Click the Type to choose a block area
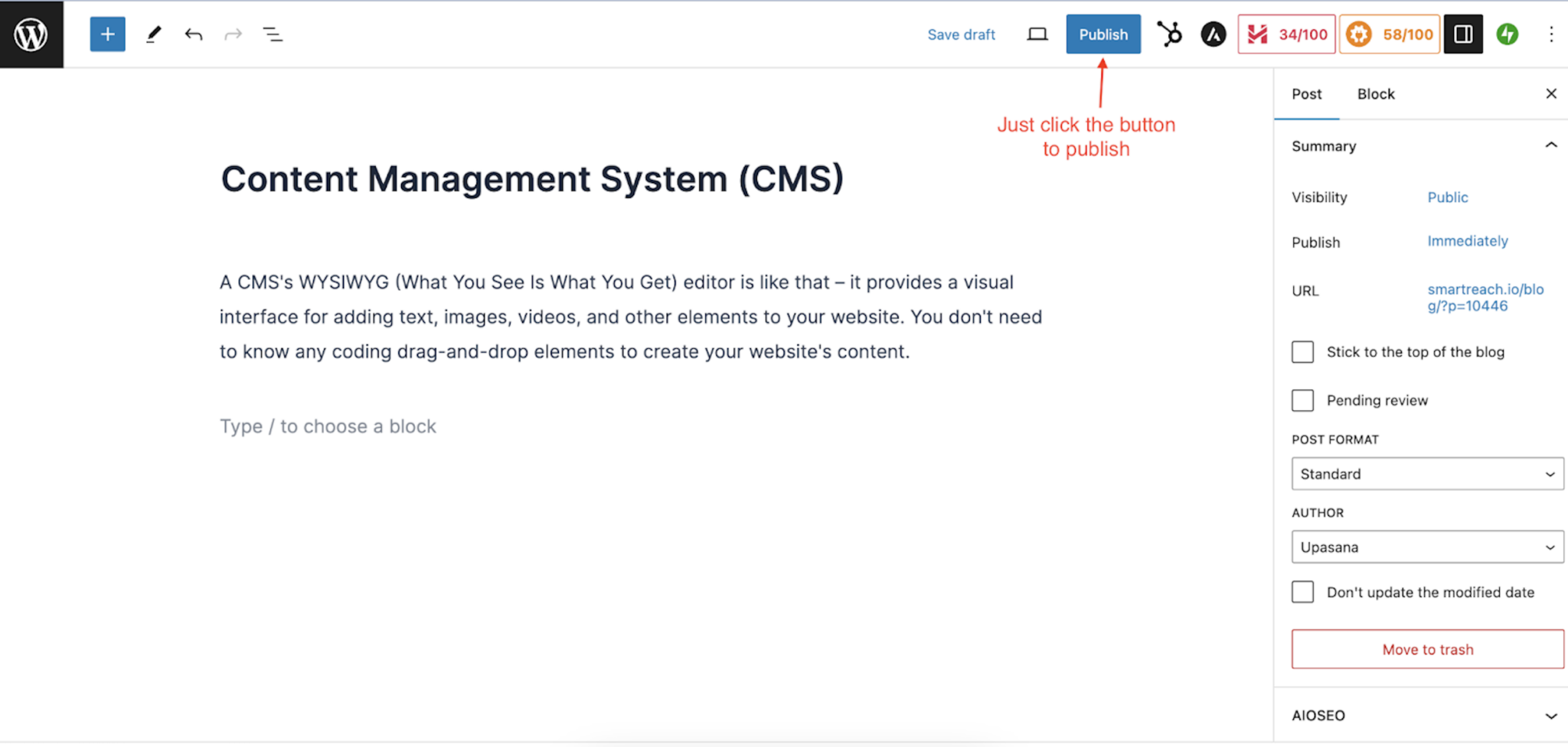Viewport: 1568px width, 747px height. click(x=328, y=426)
